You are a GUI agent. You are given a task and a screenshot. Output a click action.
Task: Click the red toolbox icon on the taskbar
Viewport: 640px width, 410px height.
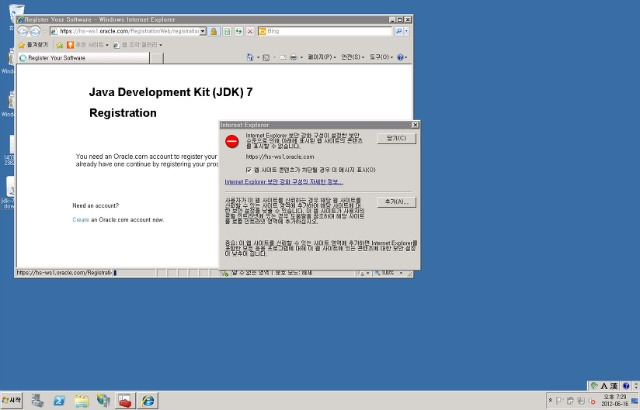point(125,401)
